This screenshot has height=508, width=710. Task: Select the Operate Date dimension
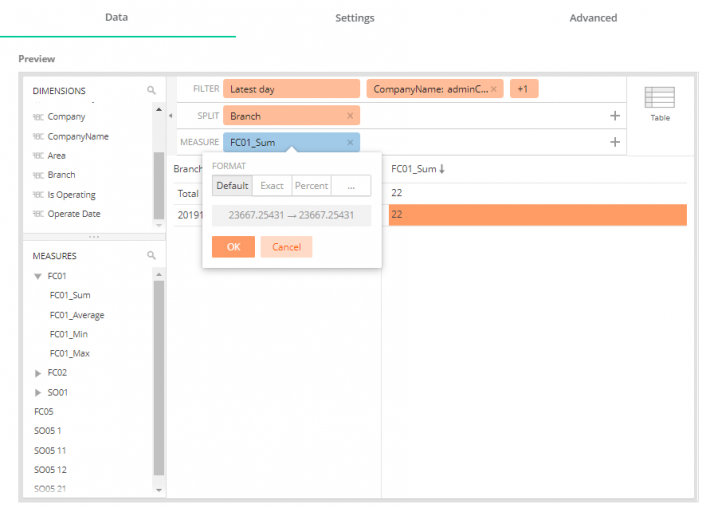tap(74, 214)
